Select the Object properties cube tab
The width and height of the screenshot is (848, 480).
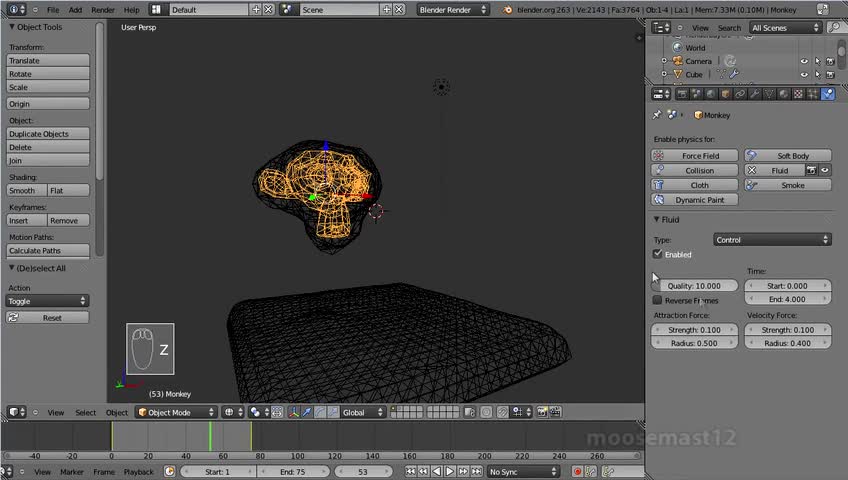[725, 94]
